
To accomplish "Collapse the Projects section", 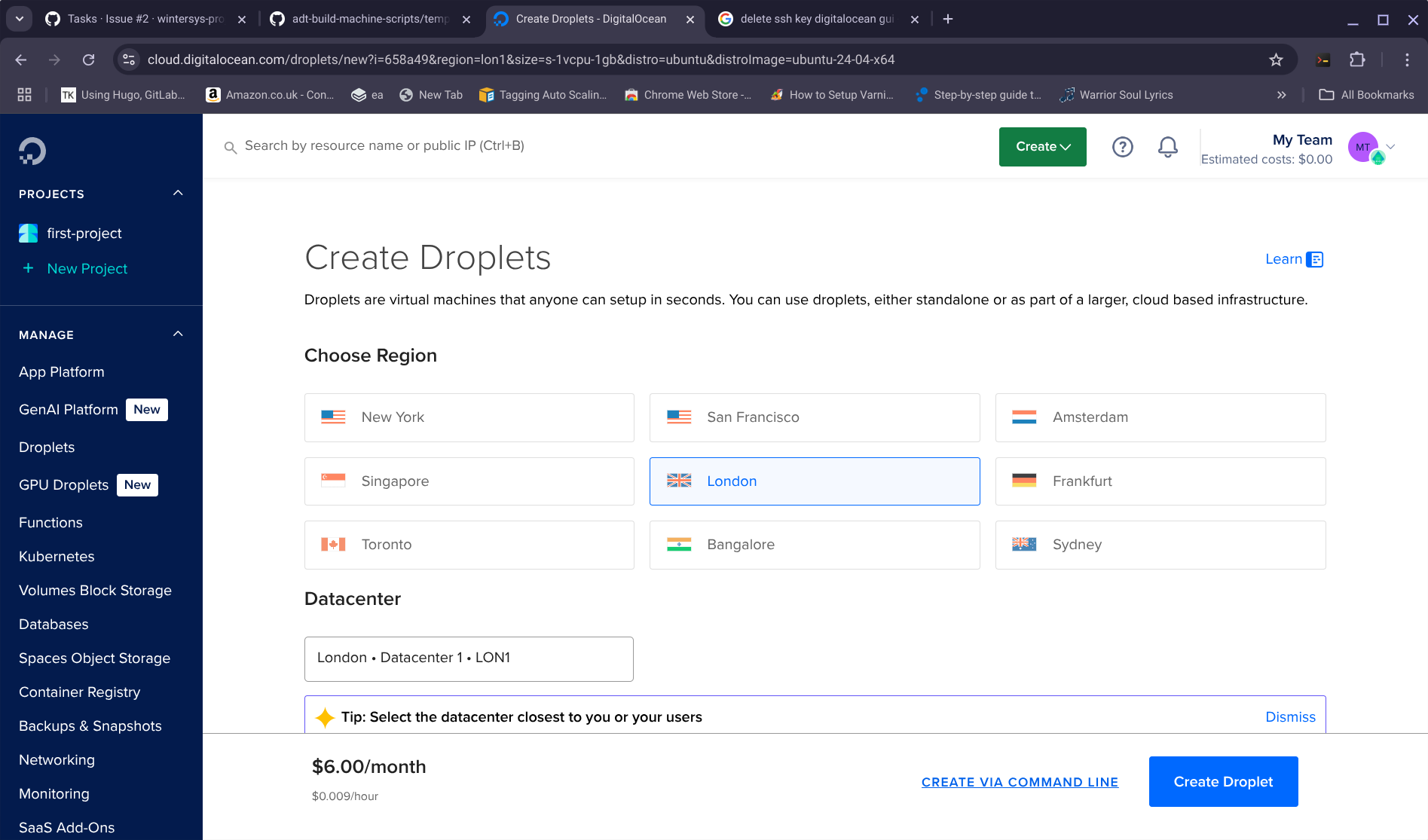I will (x=178, y=194).
